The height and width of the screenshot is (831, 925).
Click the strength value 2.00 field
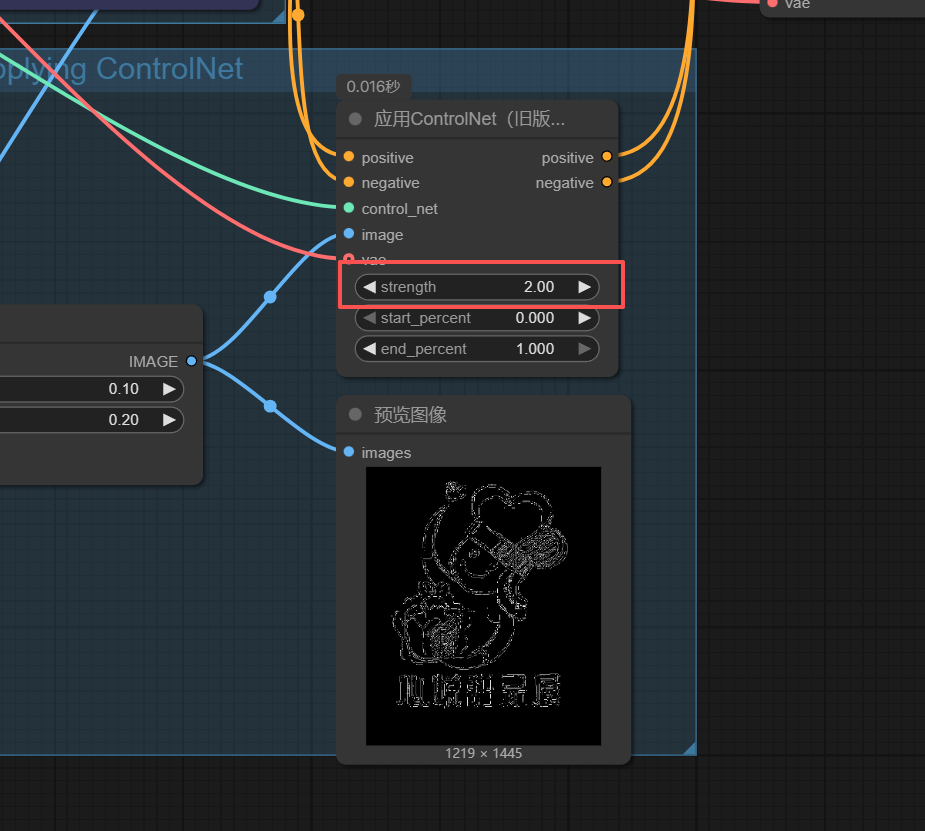coord(477,287)
